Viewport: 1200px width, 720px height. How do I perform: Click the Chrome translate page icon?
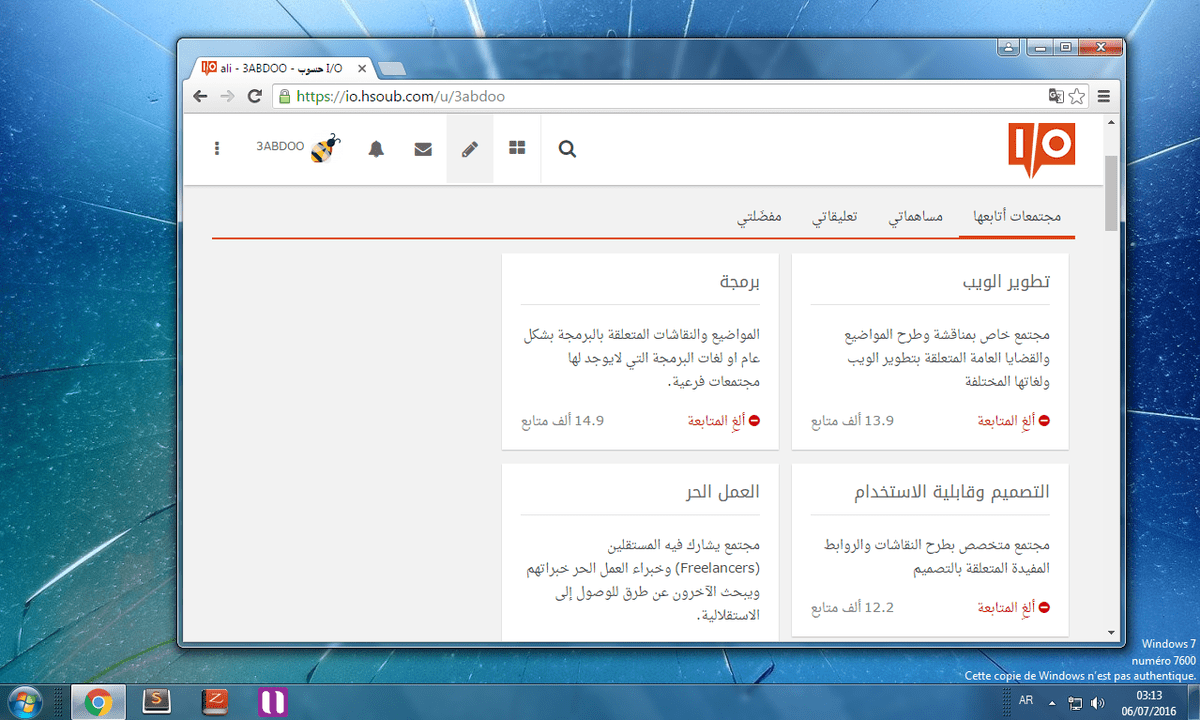pyautogui.click(x=1055, y=97)
